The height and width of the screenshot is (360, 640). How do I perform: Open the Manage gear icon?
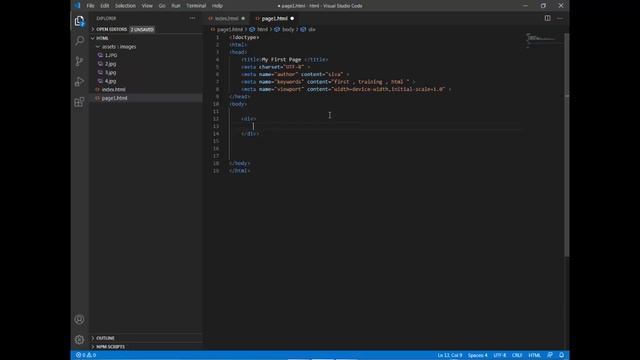(79, 339)
